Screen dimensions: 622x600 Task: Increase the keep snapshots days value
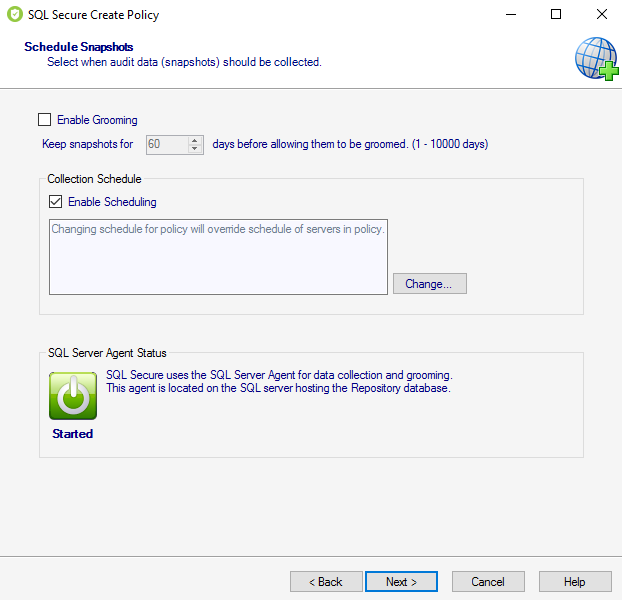point(194,140)
